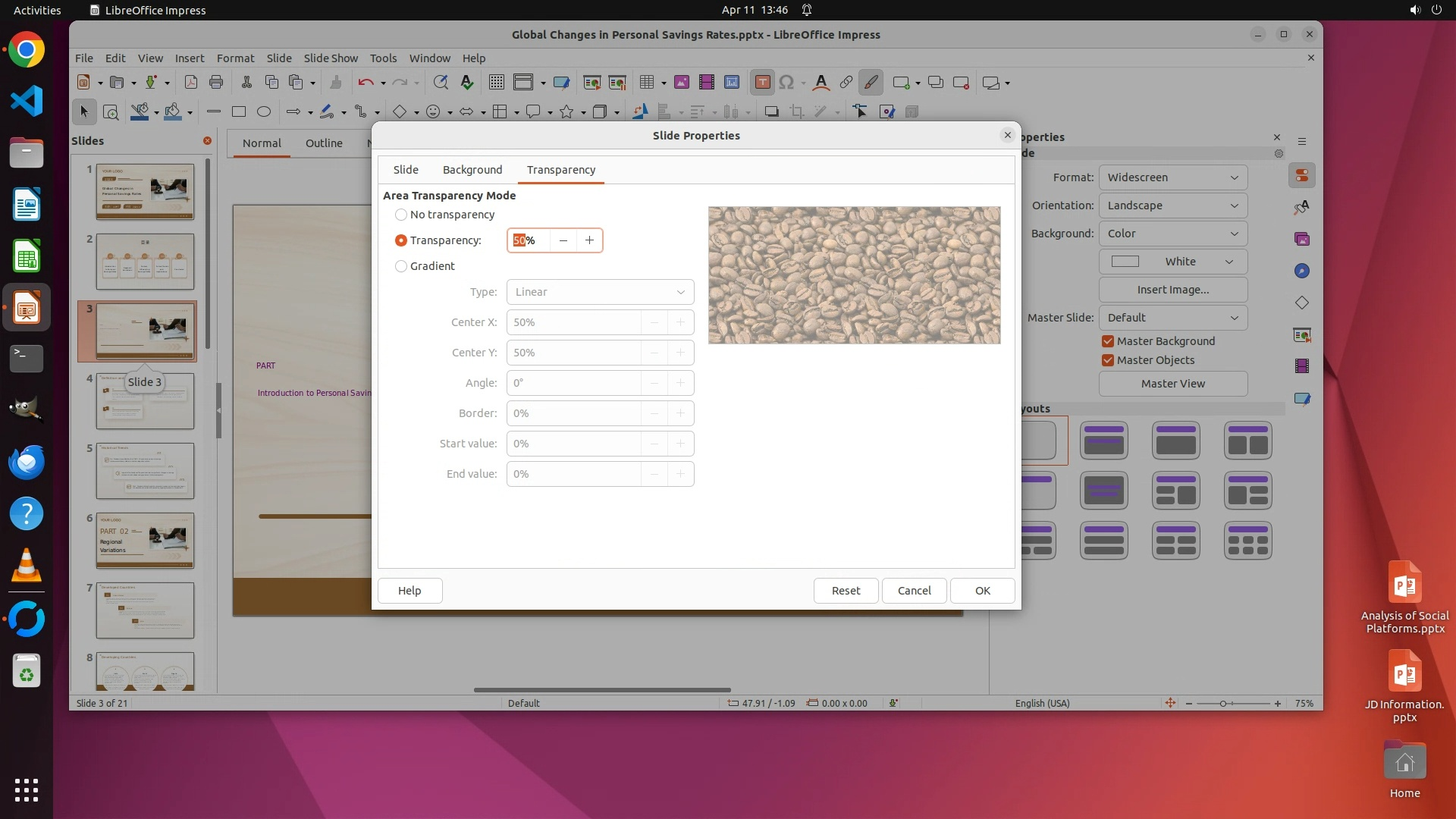Open the Orientation Landscape dropdown
1456x819 pixels.
1172,206
